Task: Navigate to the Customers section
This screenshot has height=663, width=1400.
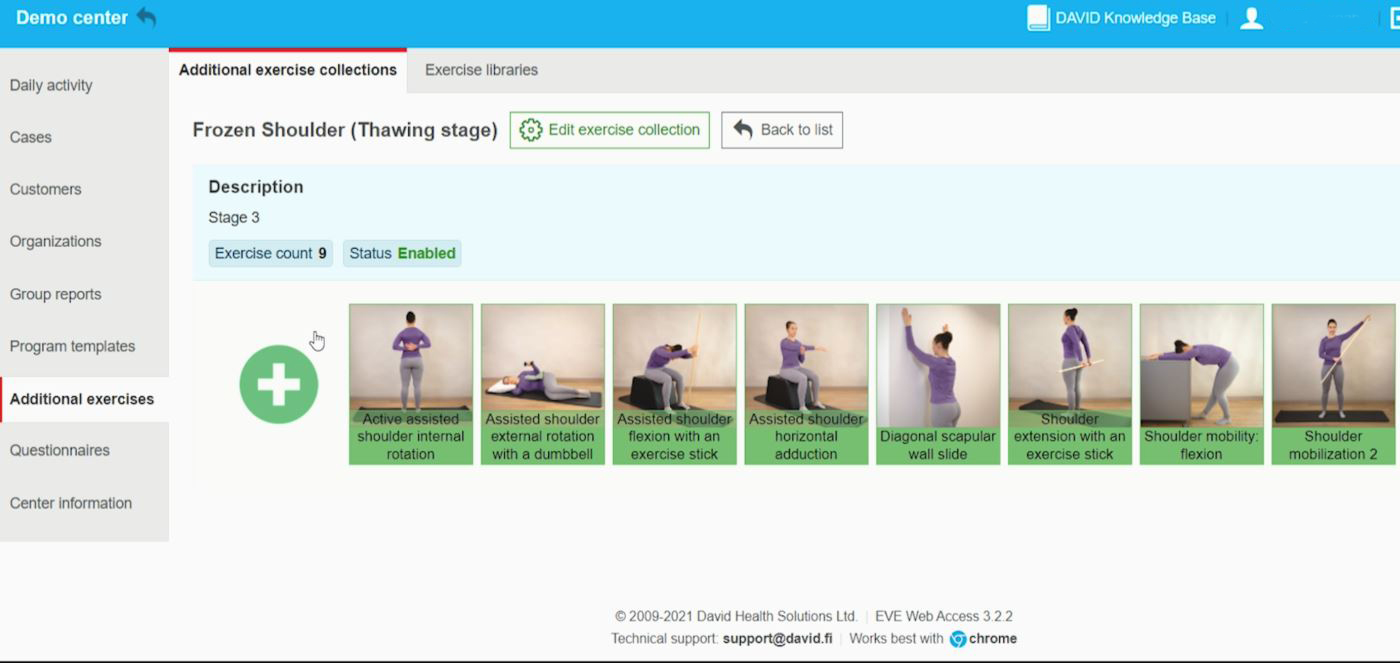Action: [x=45, y=189]
